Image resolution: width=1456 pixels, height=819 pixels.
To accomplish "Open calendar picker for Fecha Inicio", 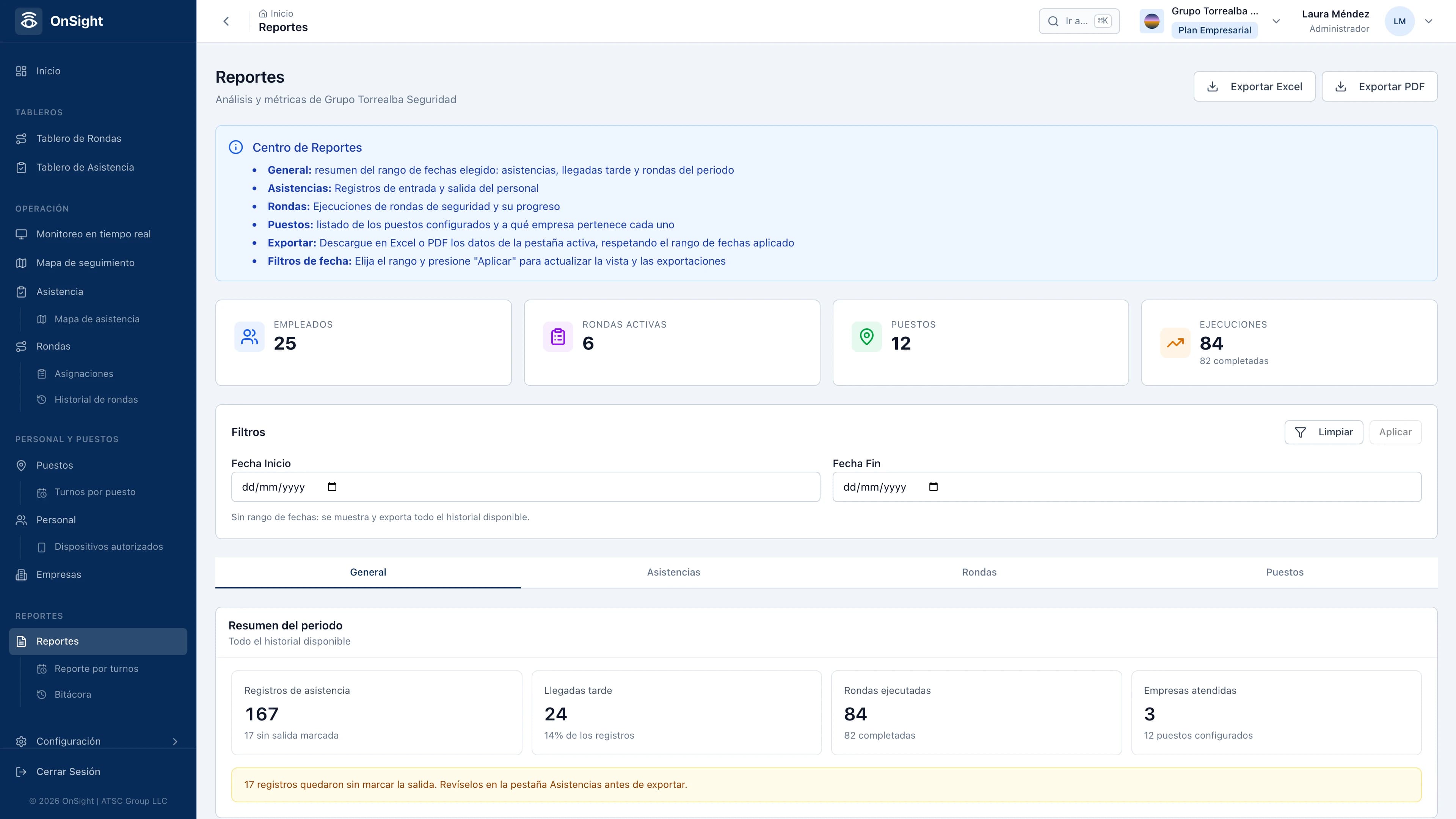I will 333,486.
